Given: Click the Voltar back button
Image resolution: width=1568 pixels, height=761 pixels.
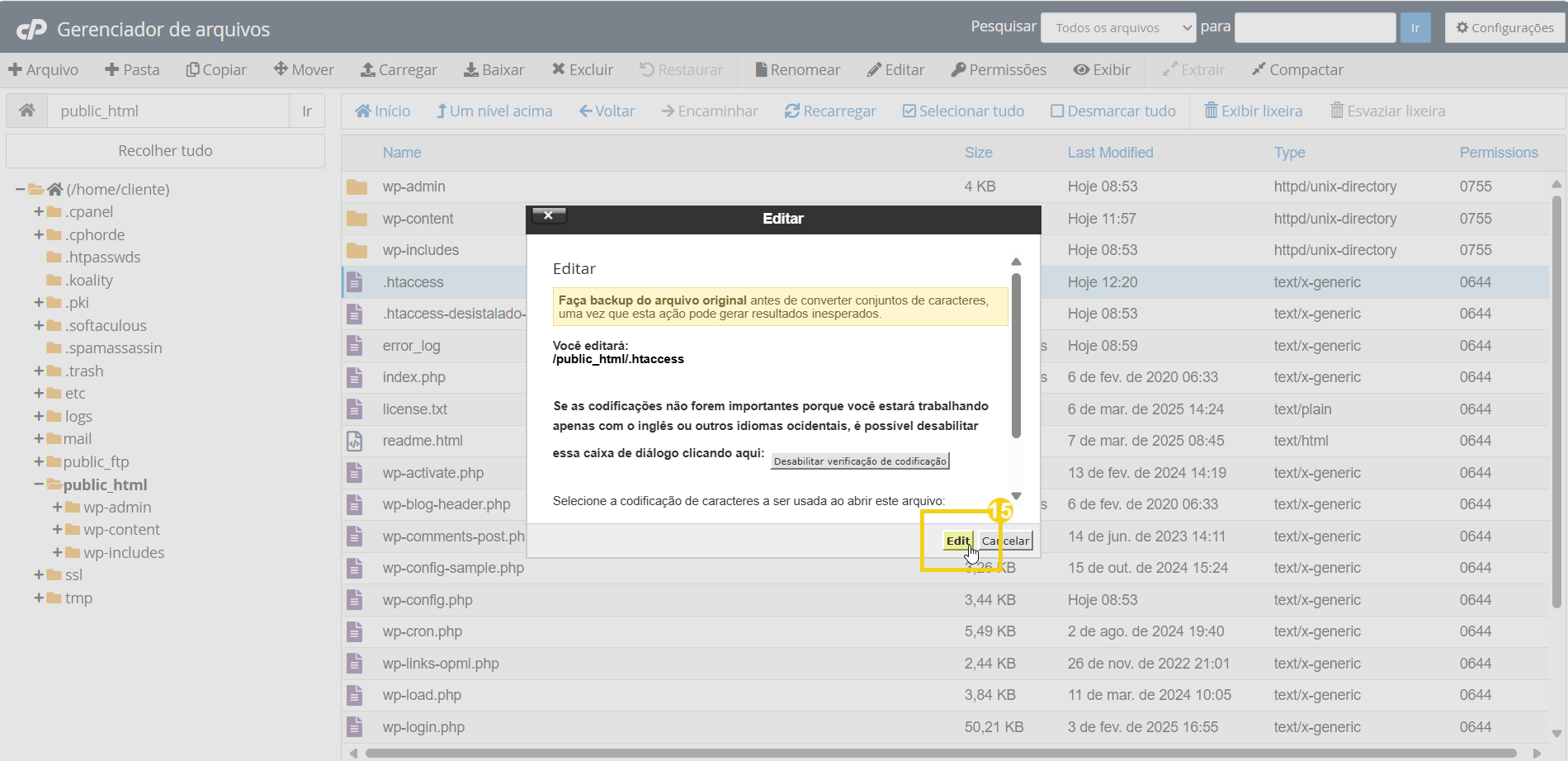Looking at the screenshot, I should [x=607, y=111].
